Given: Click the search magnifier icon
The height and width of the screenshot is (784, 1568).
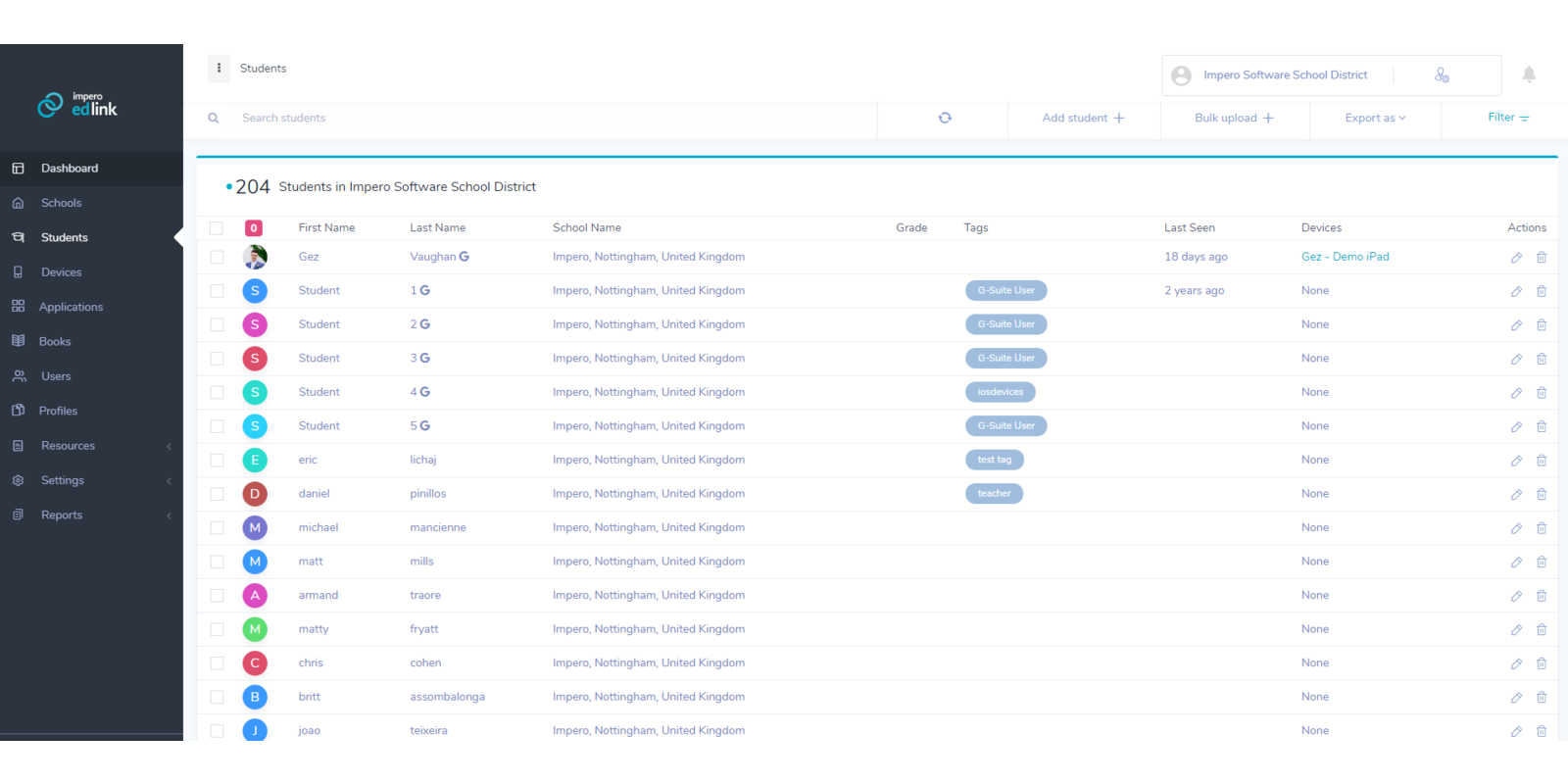Looking at the screenshot, I should pos(214,119).
